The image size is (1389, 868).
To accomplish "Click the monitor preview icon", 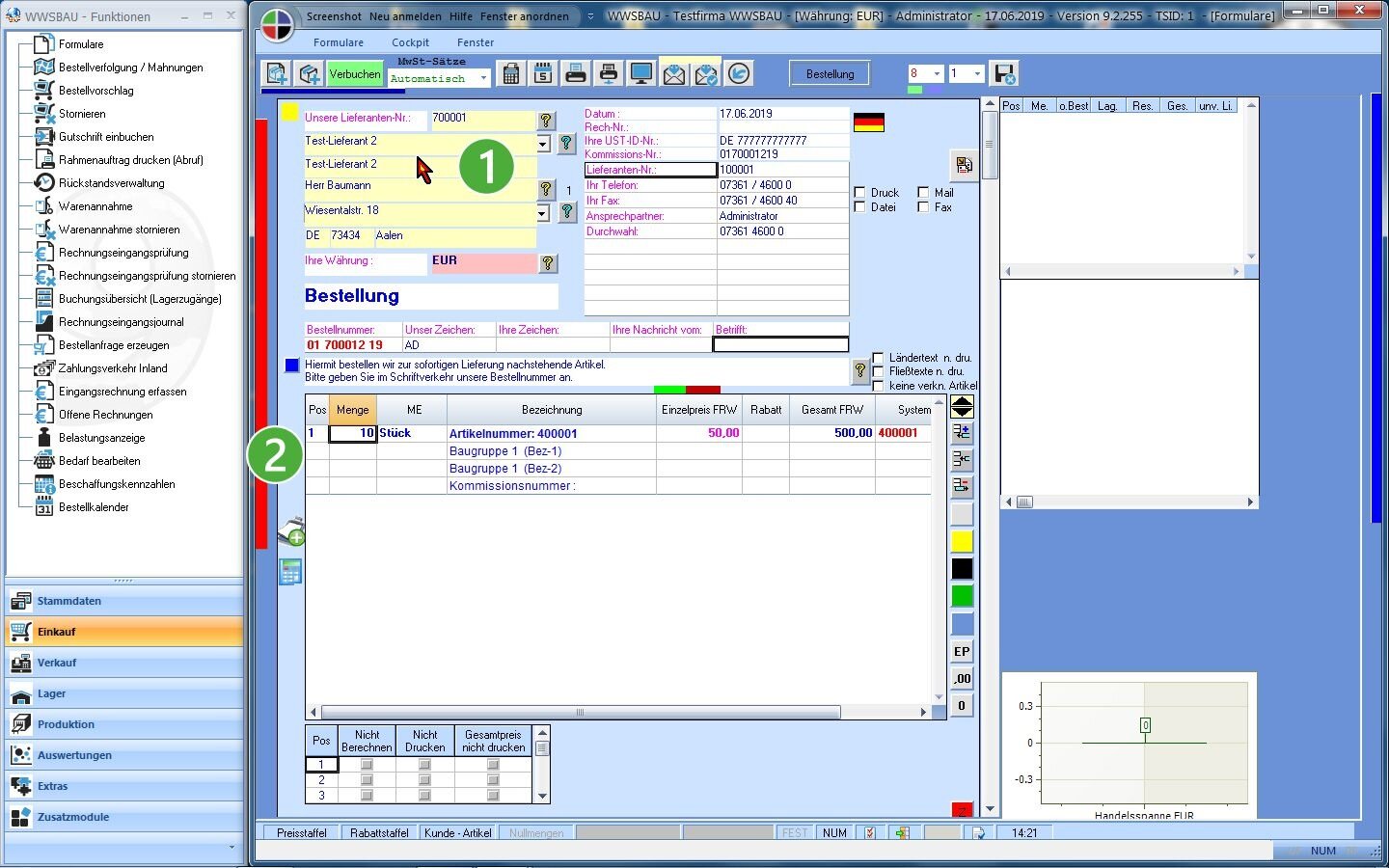I will 640,73.
